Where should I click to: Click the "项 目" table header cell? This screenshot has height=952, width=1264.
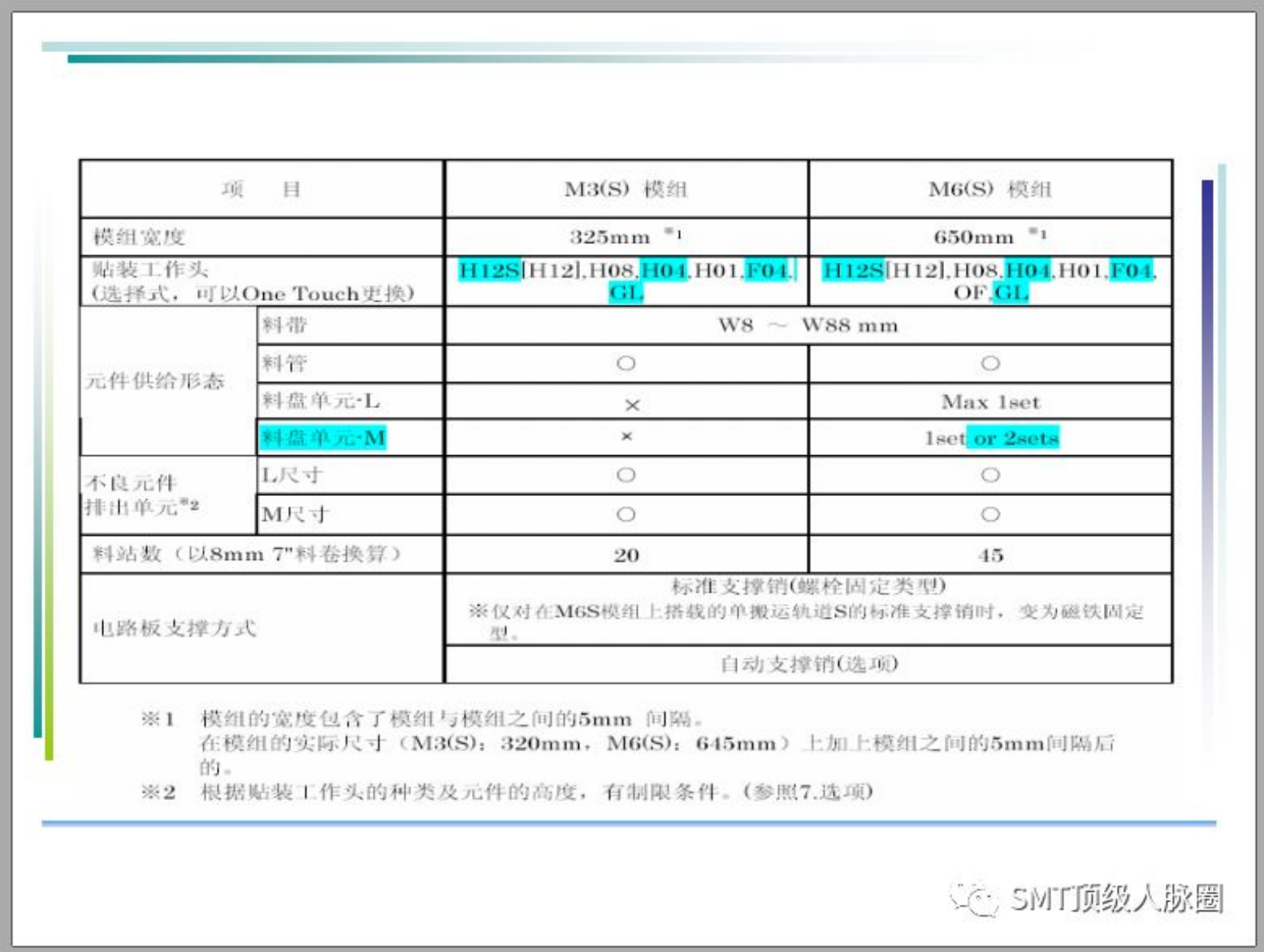point(262,190)
